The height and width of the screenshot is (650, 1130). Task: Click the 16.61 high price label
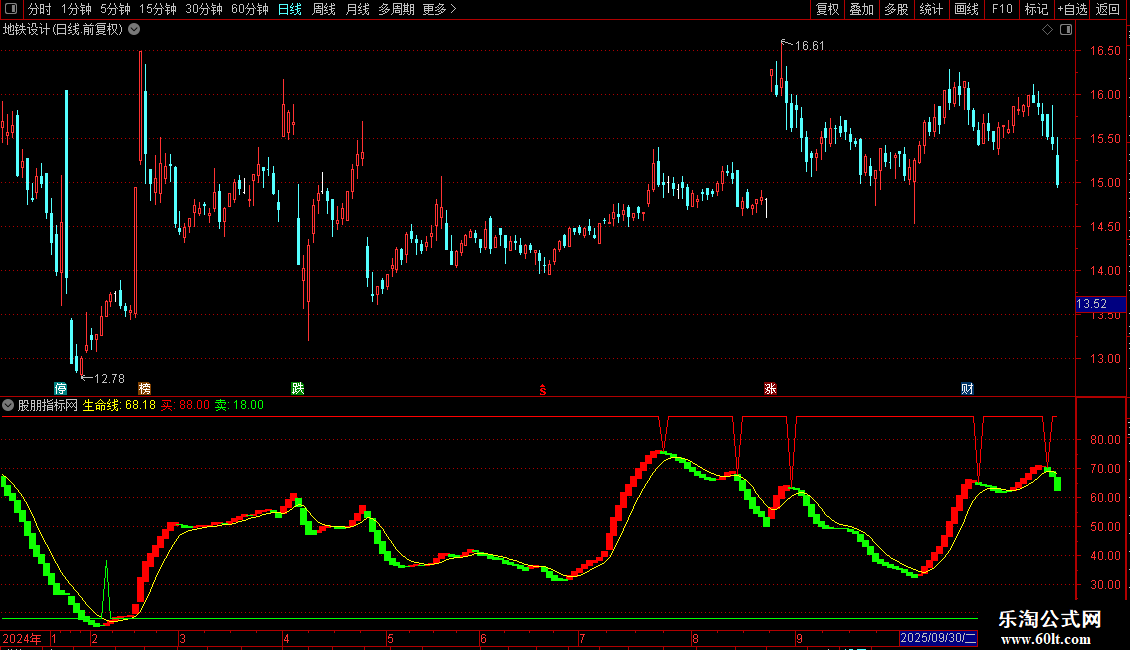tap(809, 46)
